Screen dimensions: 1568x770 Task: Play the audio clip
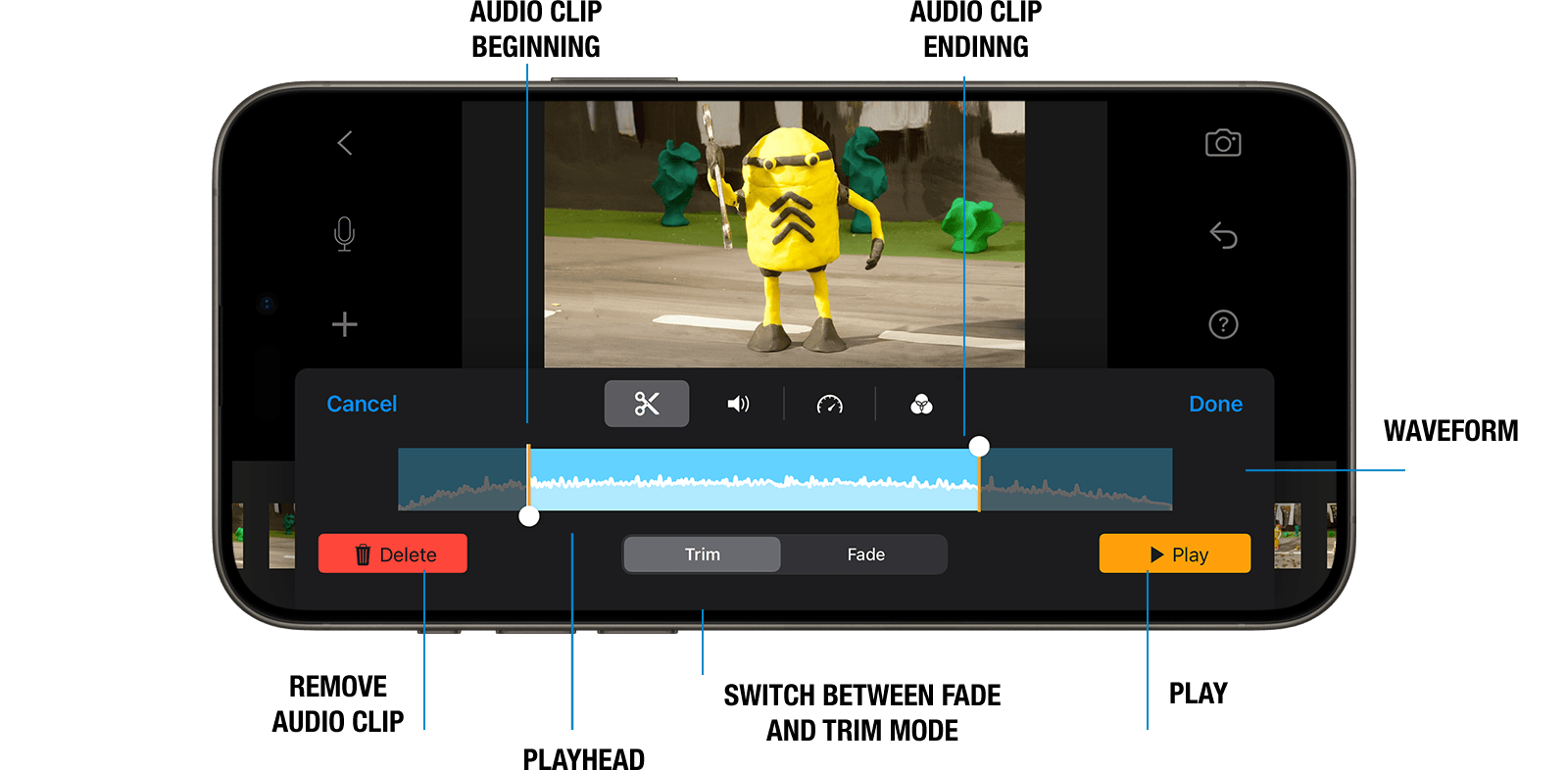click(1175, 553)
